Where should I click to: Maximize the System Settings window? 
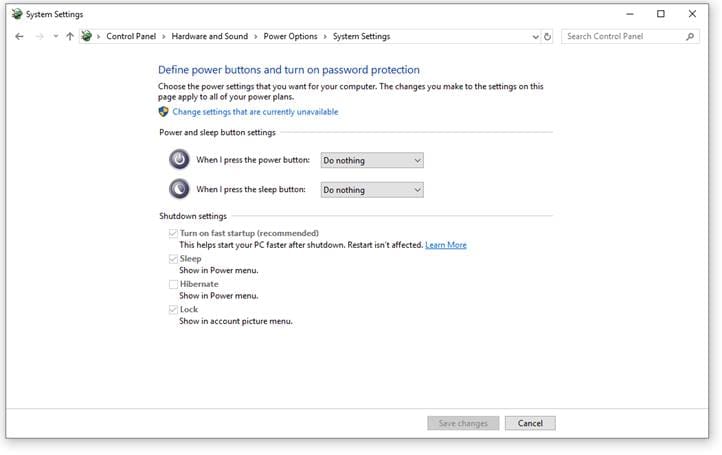(x=661, y=14)
